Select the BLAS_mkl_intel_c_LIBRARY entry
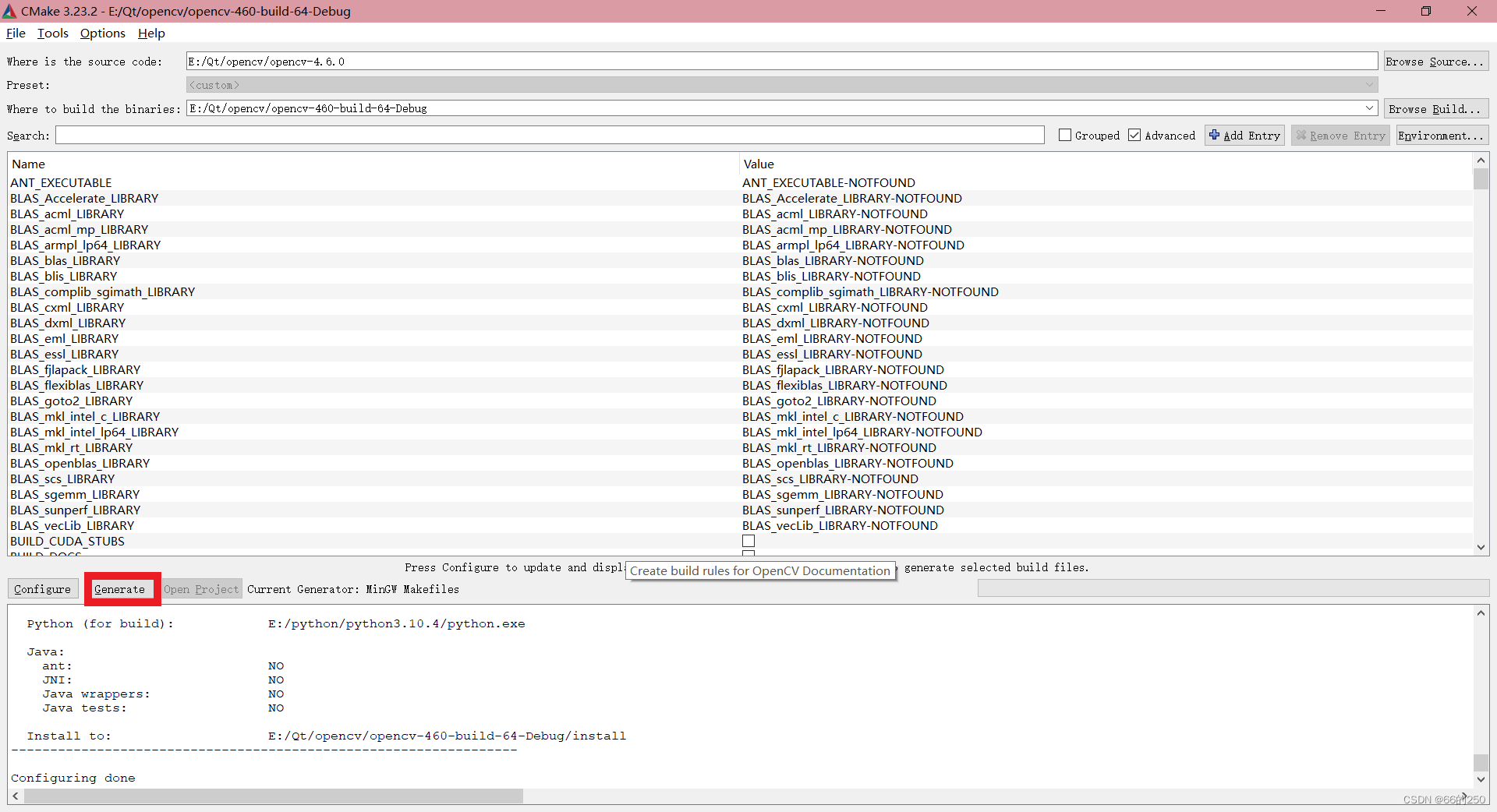The image size is (1497, 812). point(85,416)
